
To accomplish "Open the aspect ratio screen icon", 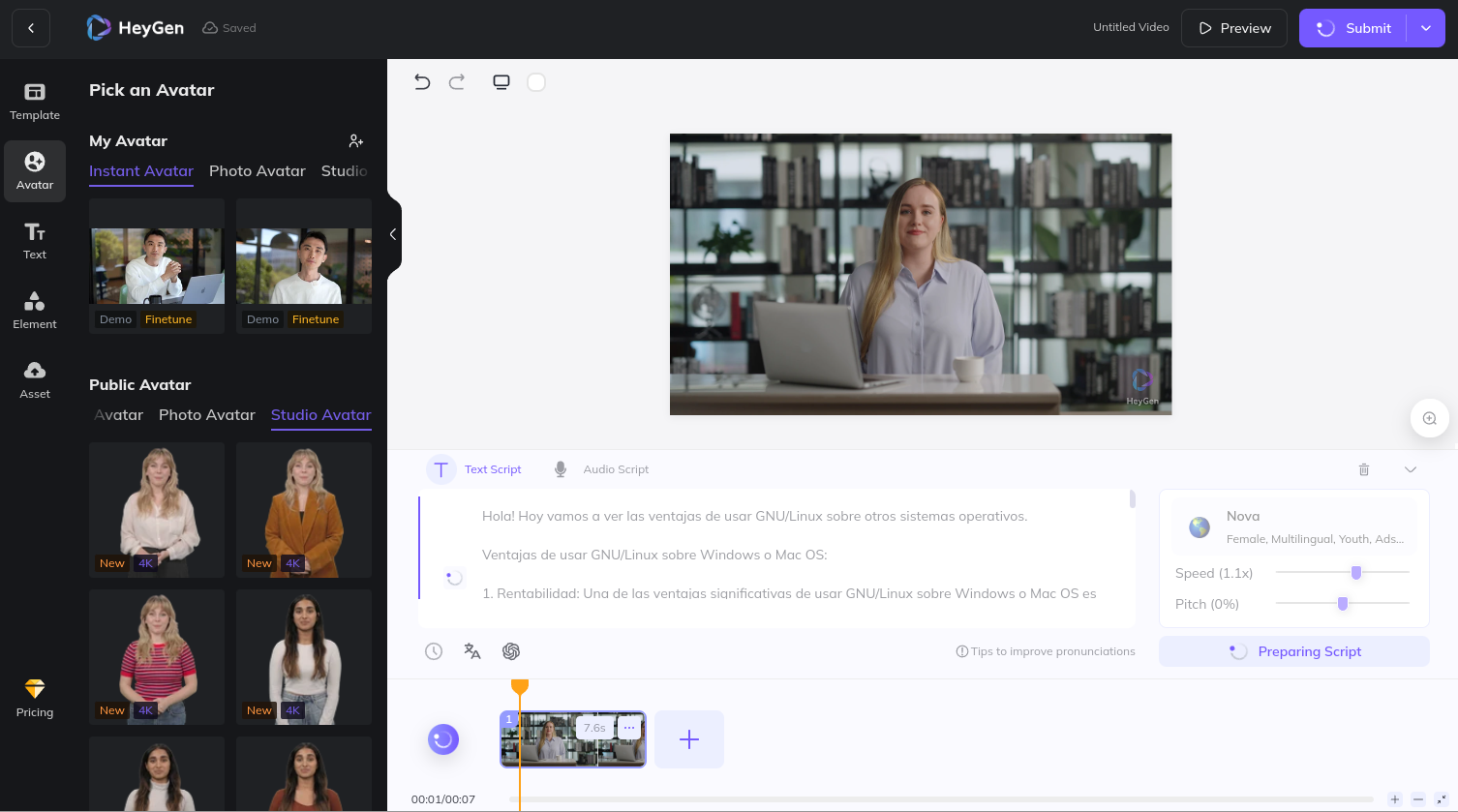I will (501, 82).
